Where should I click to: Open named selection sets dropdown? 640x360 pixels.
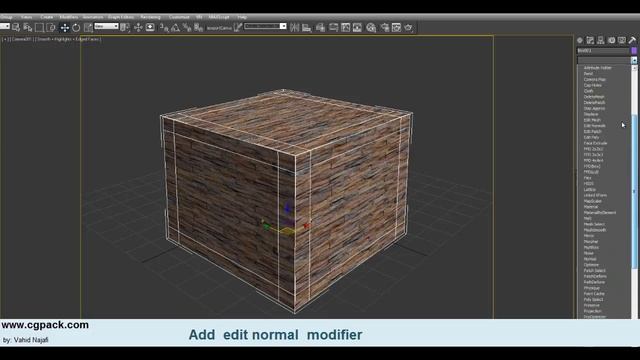pyautogui.click(x=265, y=27)
